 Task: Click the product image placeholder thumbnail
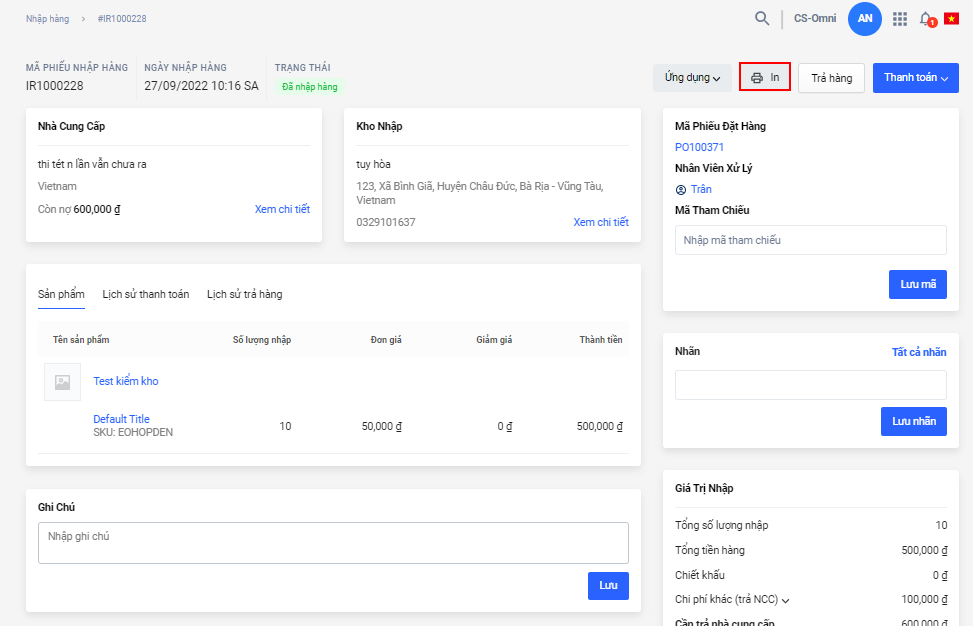[x=62, y=382]
